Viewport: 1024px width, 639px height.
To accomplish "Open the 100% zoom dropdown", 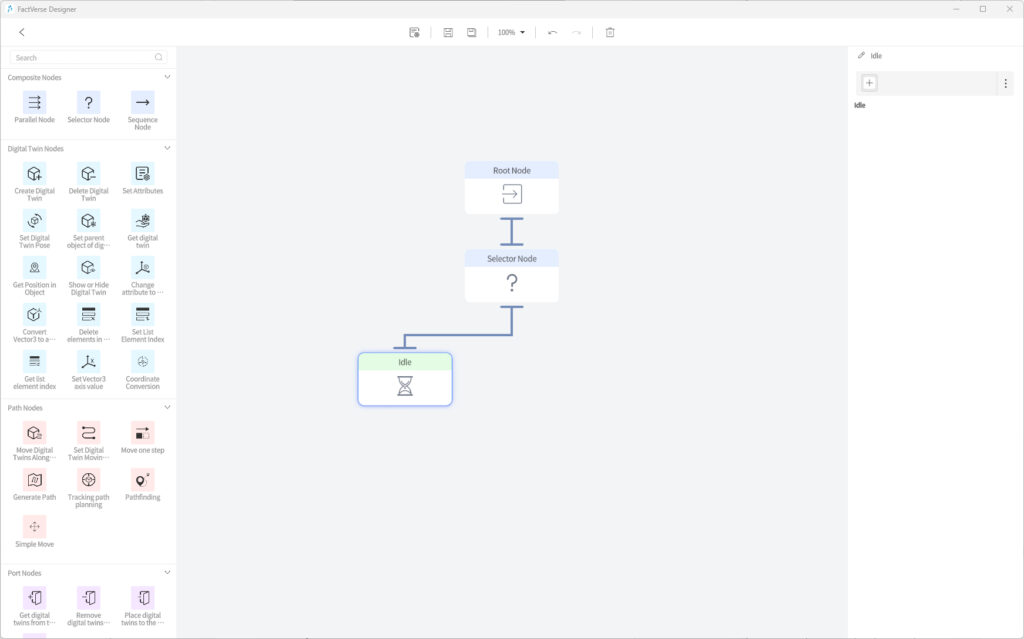I will [x=511, y=32].
